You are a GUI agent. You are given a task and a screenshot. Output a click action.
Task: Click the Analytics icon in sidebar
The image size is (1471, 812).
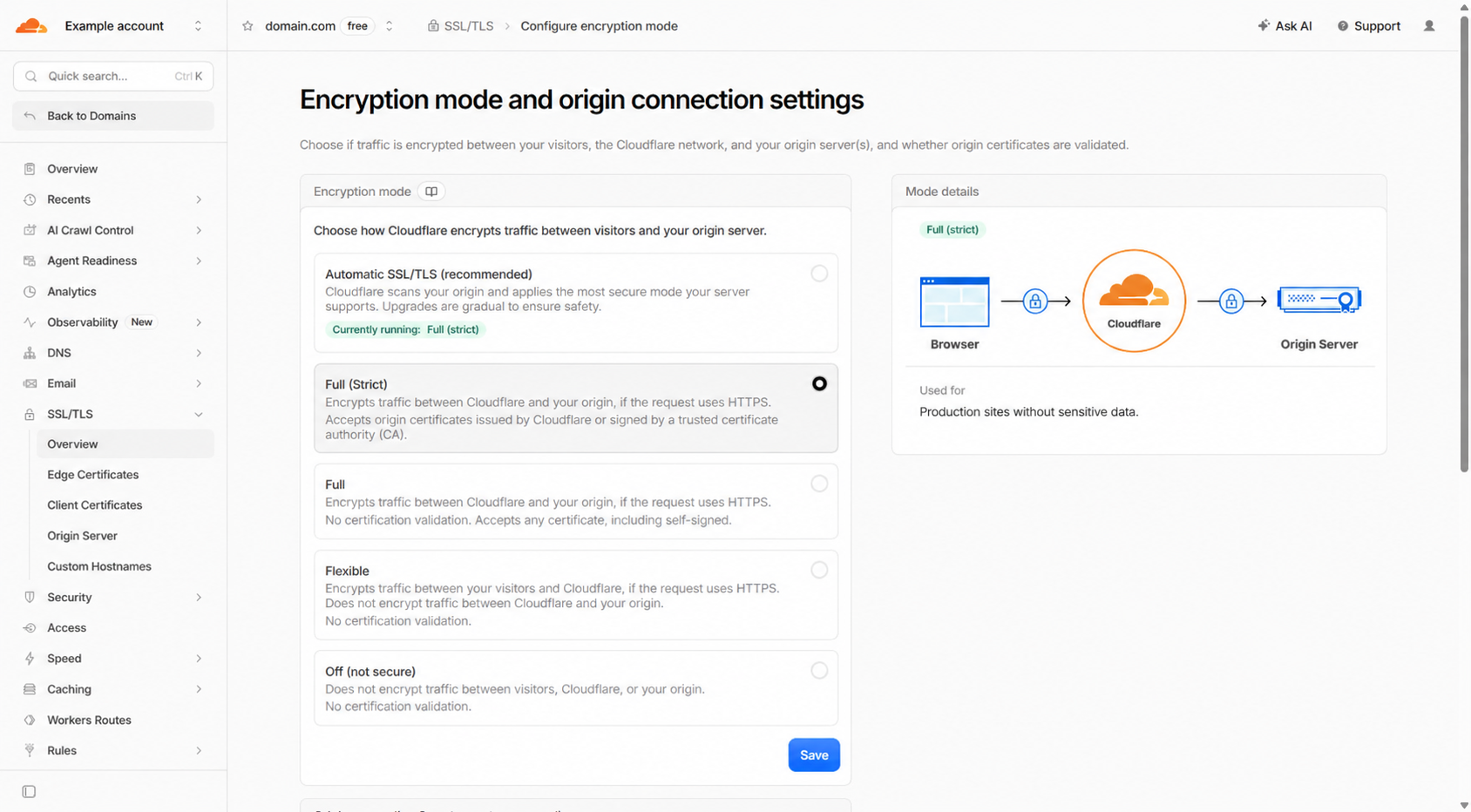pyautogui.click(x=30, y=292)
